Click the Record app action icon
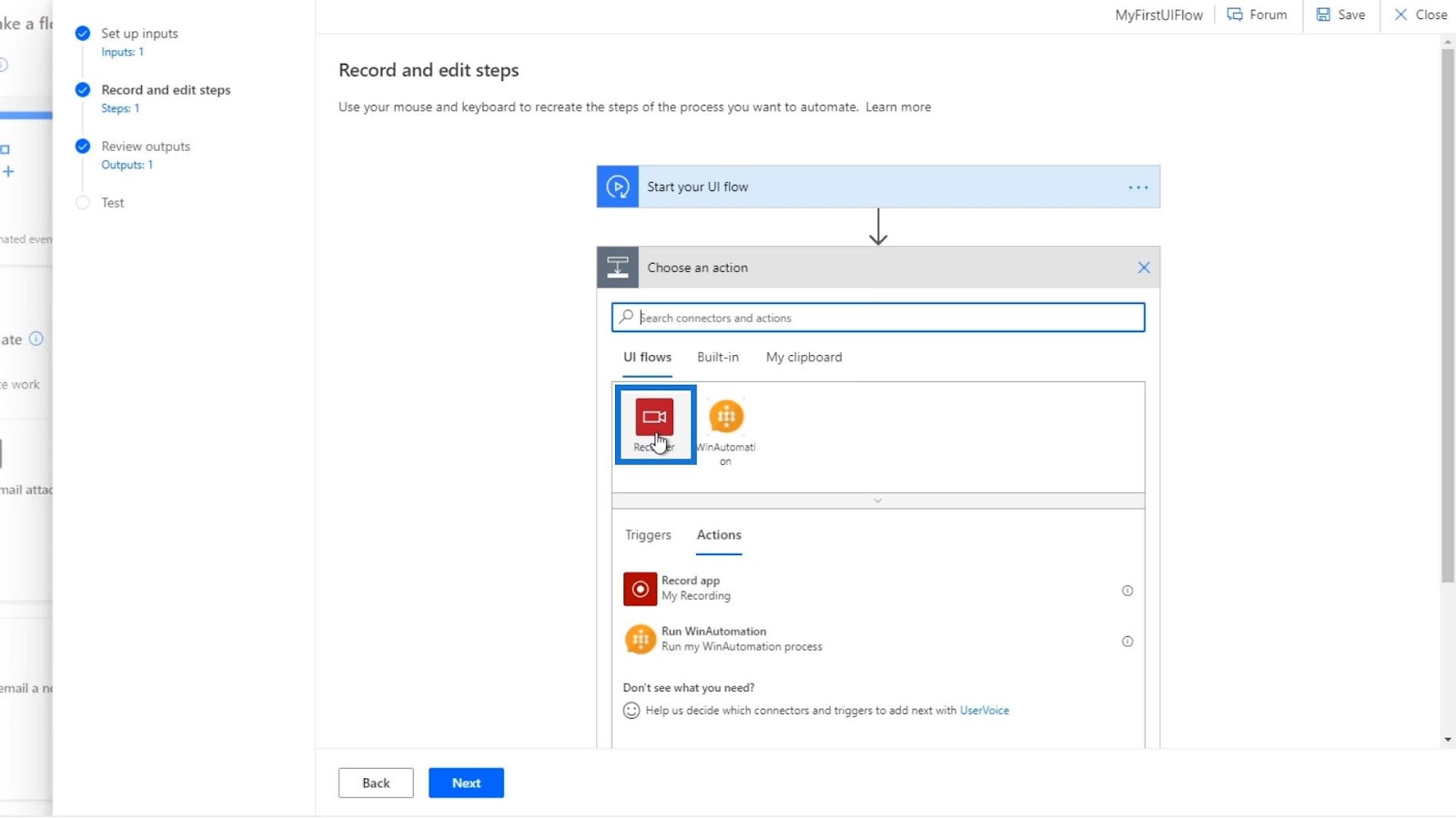The height and width of the screenshot is (819, 1456). click(x=640, y=589)
